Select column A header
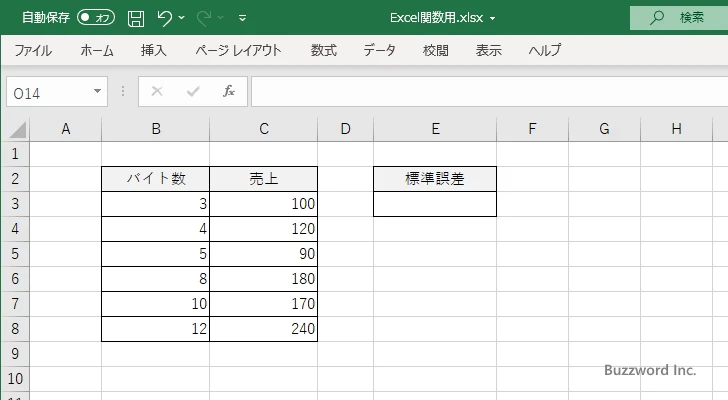This screenshot has height=400, width=728. point(66,129)
